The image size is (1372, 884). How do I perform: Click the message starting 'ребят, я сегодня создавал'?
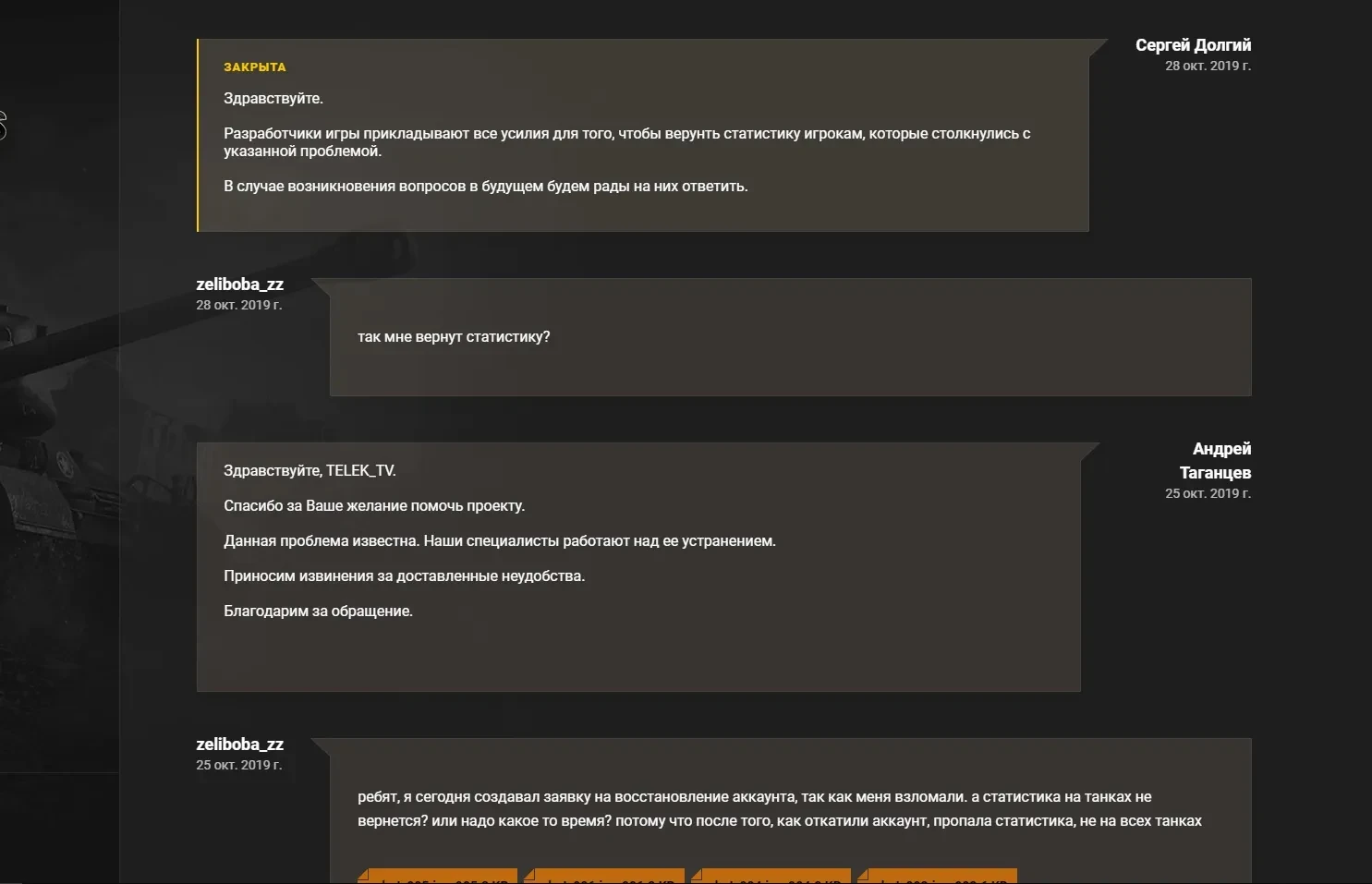779,809
